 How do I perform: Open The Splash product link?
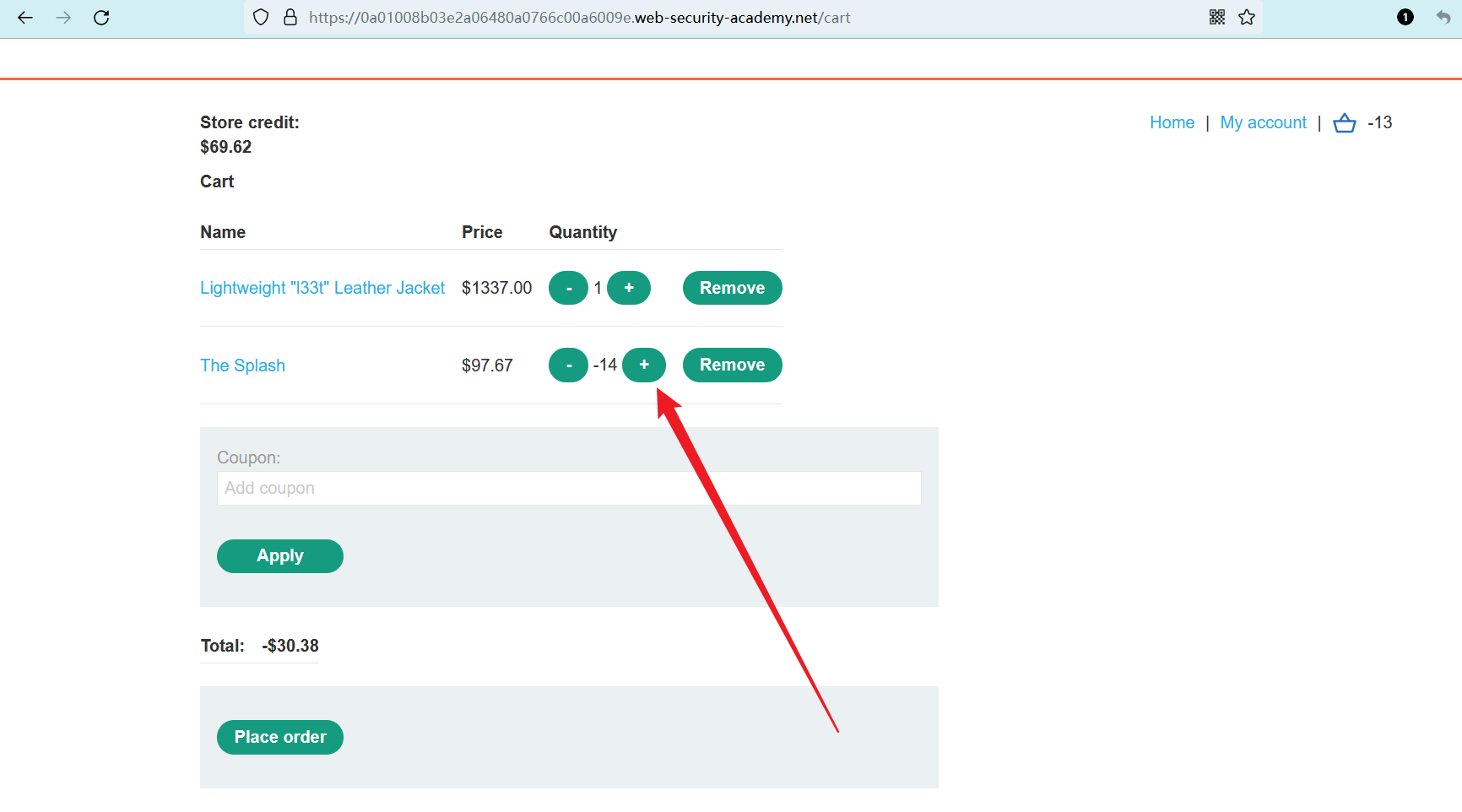tap(243, 365)
